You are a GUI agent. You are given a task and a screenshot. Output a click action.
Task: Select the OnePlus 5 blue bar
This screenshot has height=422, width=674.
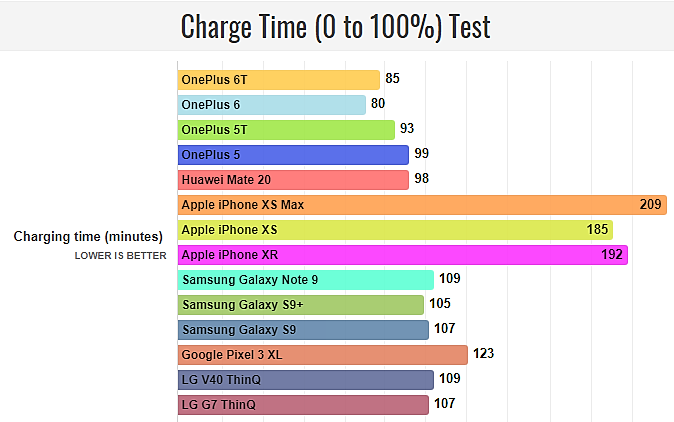point(293,155)
